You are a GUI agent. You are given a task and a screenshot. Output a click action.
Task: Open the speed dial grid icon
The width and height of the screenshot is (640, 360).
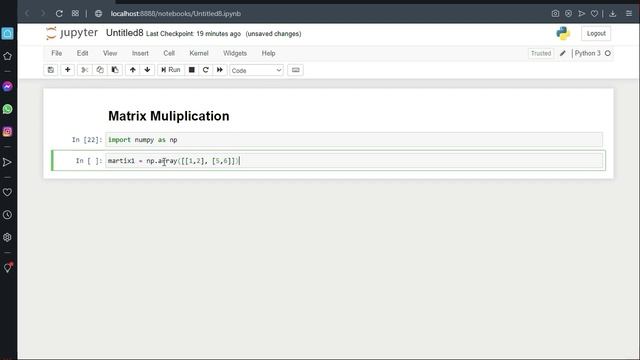tap(75, 13)
